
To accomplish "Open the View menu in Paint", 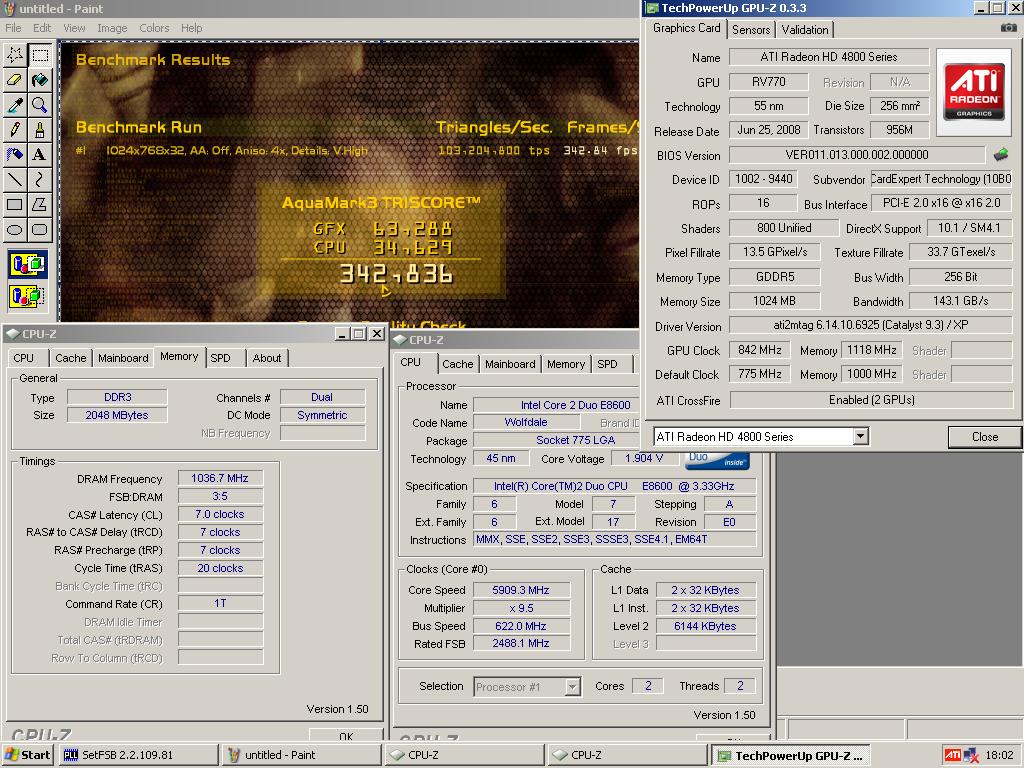I will 74,28.
